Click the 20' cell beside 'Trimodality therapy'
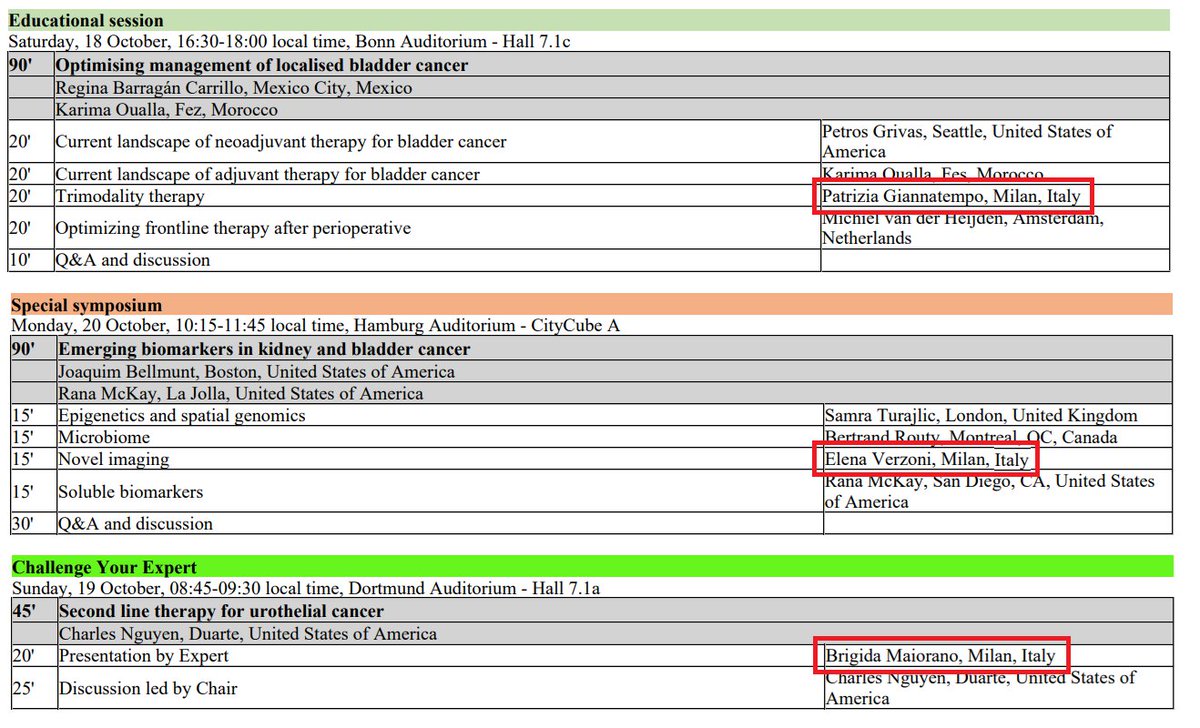This screenshot has height=728, width=1200. 31,196
